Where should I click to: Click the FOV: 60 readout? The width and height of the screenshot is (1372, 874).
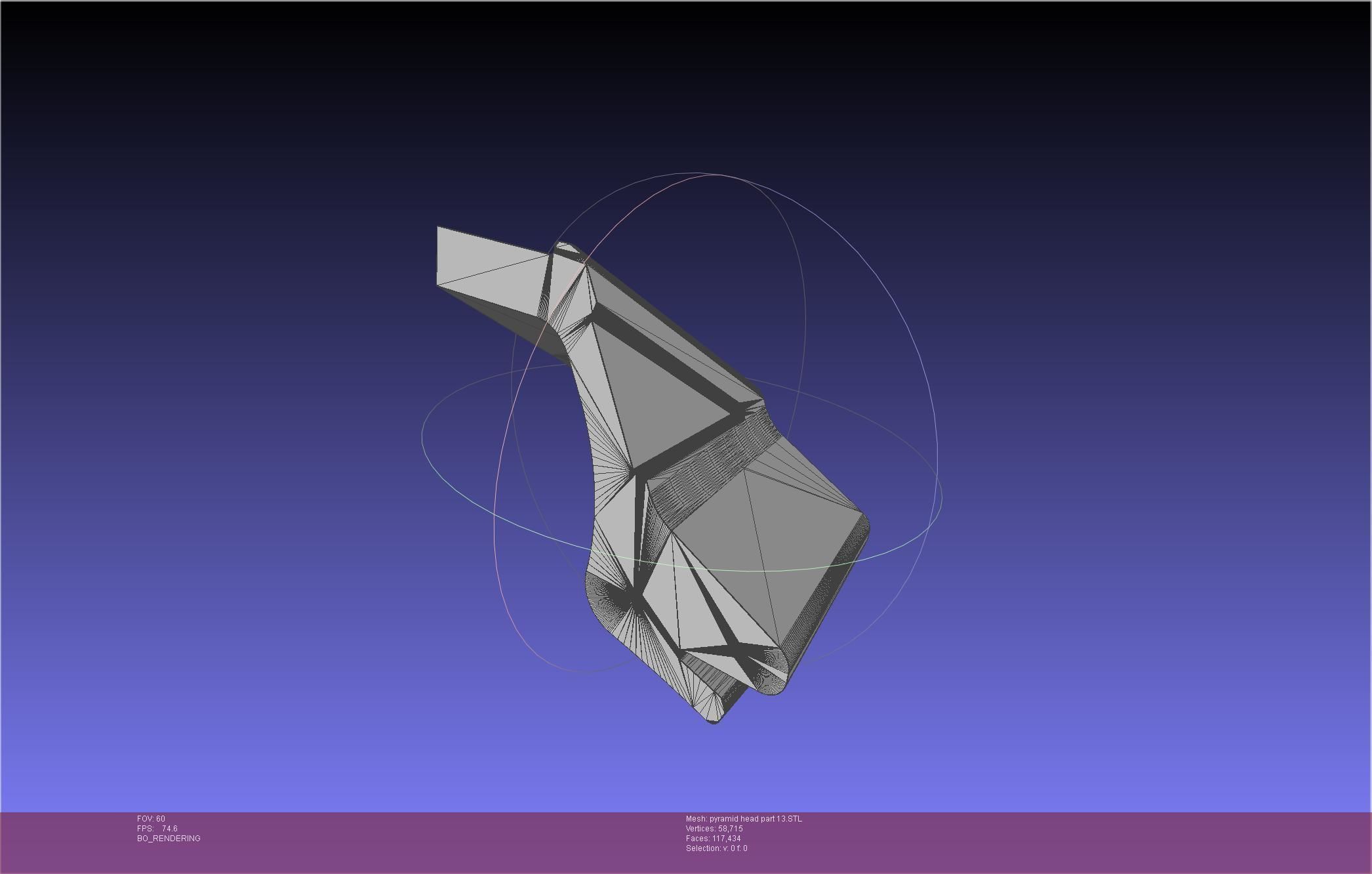point(151,819)
